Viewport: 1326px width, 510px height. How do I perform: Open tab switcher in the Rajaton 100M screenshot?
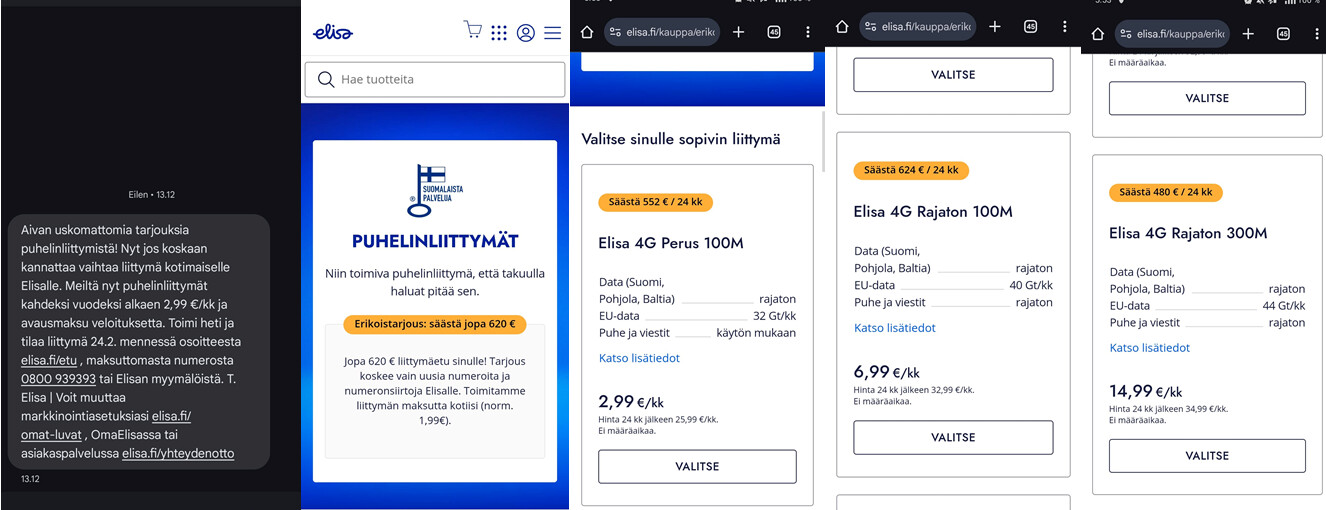[1030, 27]
